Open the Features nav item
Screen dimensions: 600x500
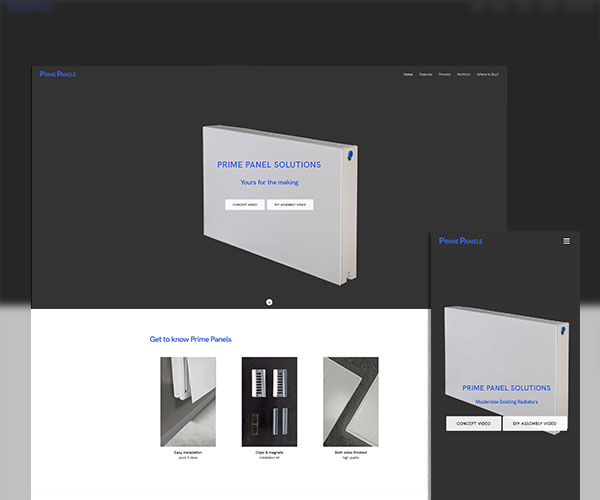pos(426,74)
